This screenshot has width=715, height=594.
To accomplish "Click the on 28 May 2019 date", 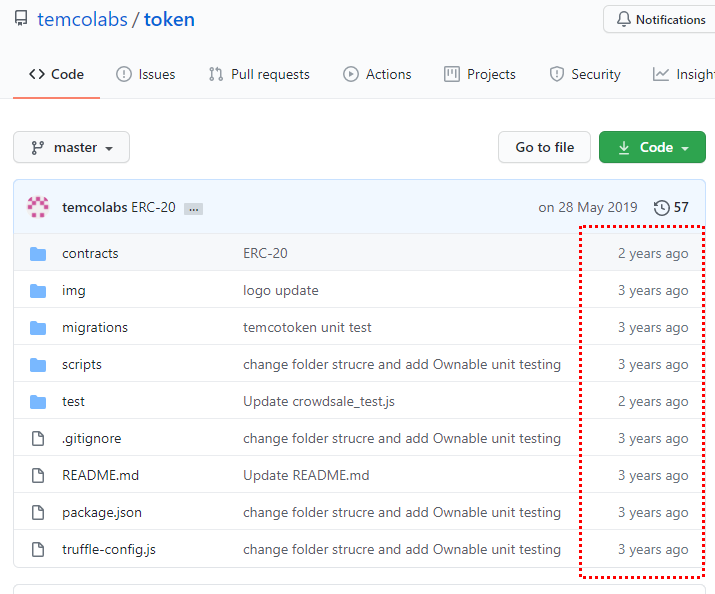I will (x=588, y=207).
